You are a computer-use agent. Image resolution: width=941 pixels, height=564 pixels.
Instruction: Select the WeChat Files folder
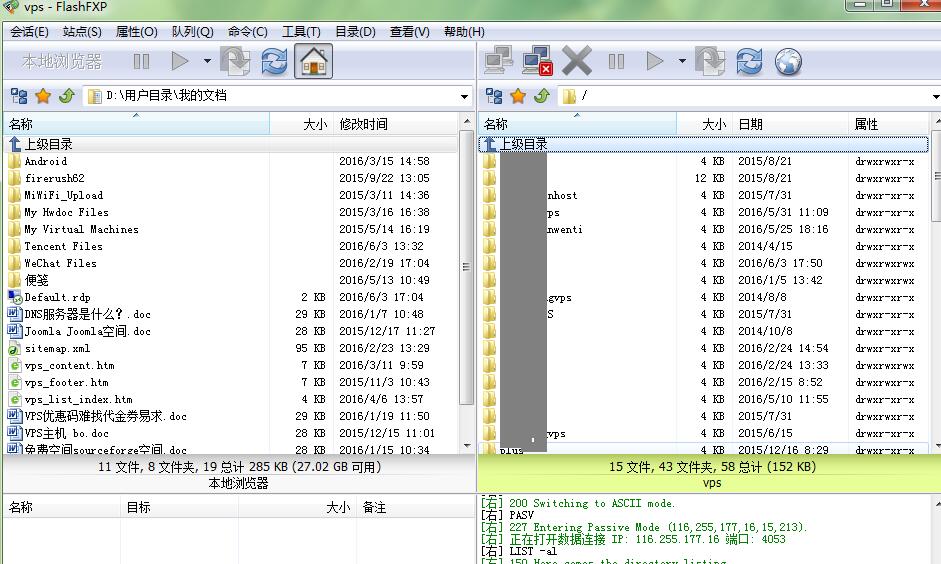[60, 263]
